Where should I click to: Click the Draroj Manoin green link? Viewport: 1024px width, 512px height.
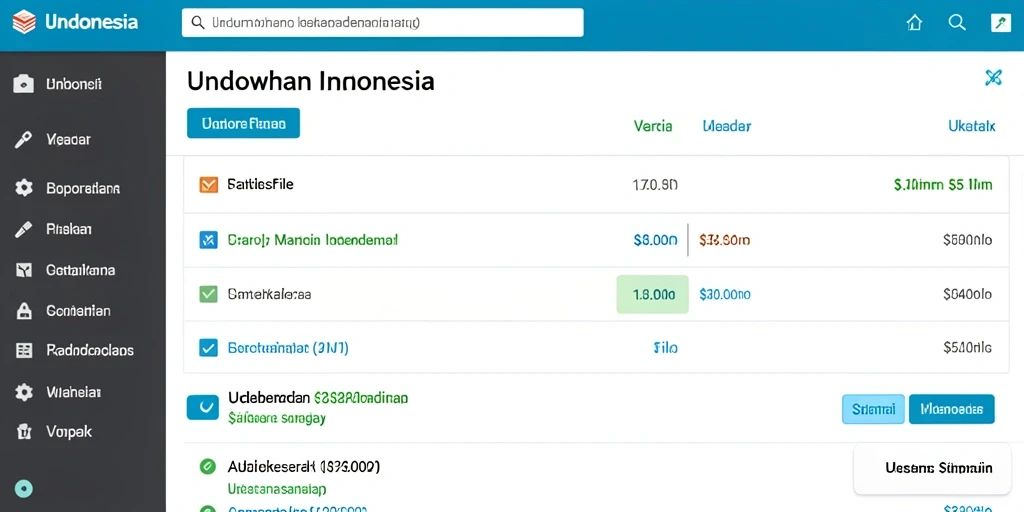pyautogui.click(x=312, y=240)
